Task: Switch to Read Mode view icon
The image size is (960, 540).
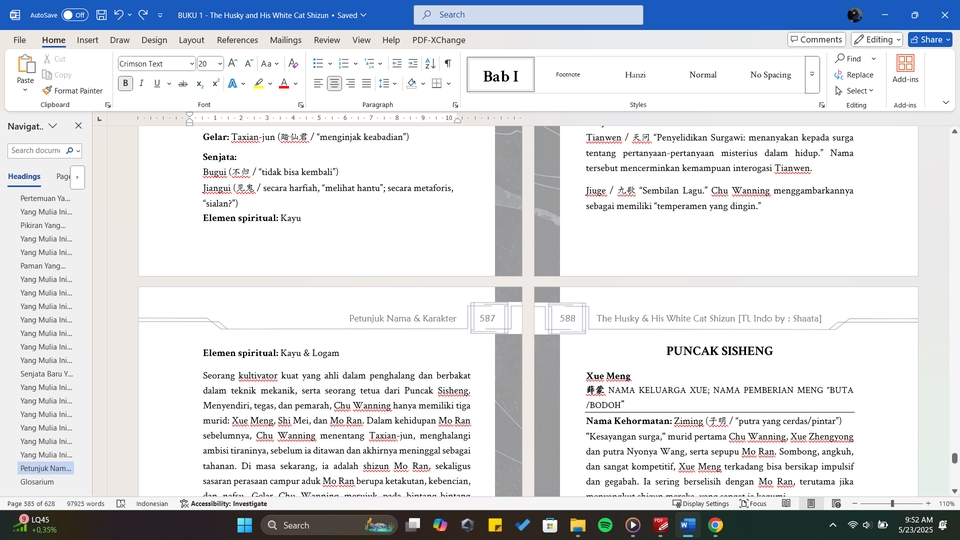Action: [x=786, y=503]
